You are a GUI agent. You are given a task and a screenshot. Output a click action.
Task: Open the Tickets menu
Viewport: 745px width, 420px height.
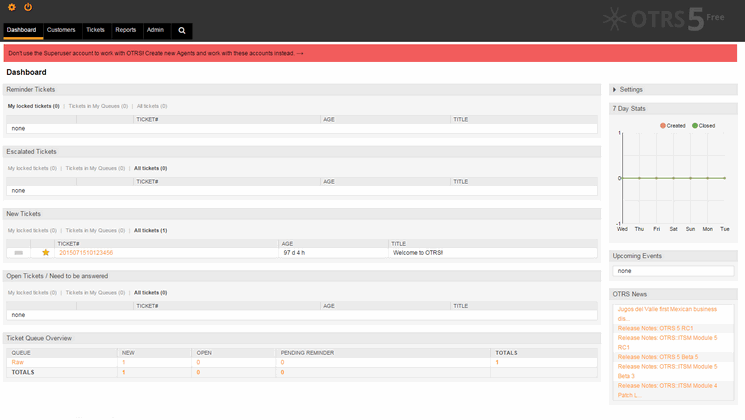pos(95,30)
